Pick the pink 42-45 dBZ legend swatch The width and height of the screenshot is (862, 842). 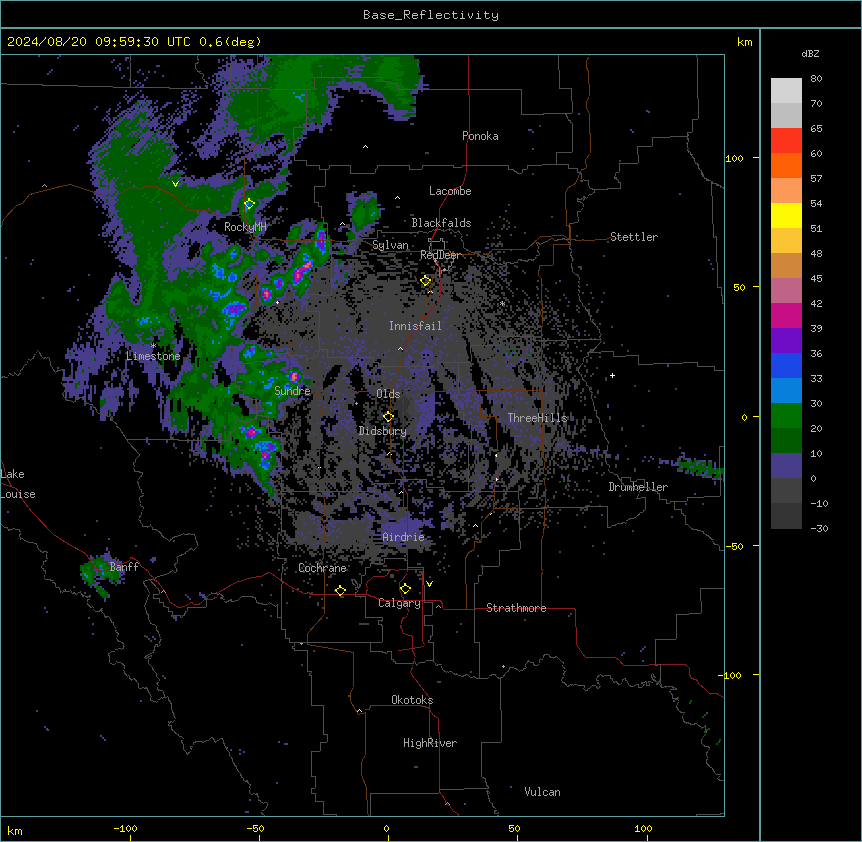[x=786, y=291]
